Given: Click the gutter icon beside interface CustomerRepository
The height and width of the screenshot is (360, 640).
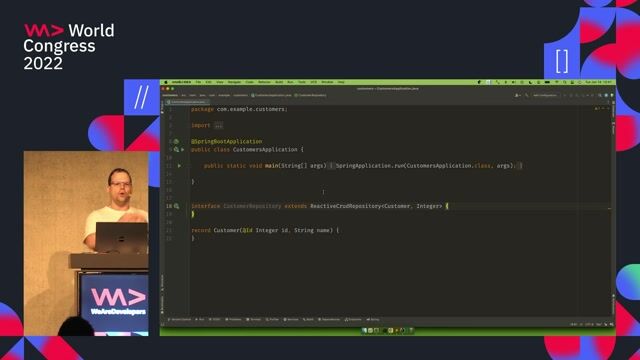Looking at the screenshot, I should coord(177,206).
